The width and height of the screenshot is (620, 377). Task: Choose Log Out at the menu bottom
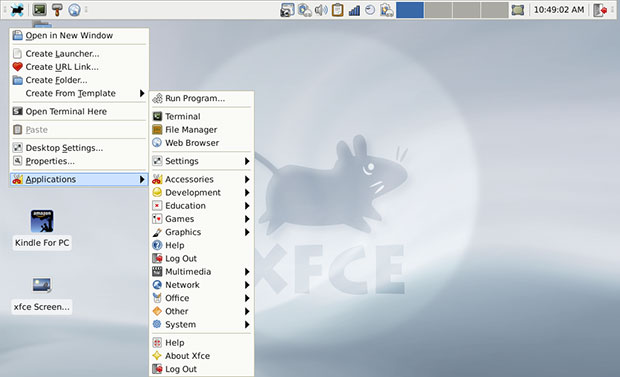coord(202,369)
